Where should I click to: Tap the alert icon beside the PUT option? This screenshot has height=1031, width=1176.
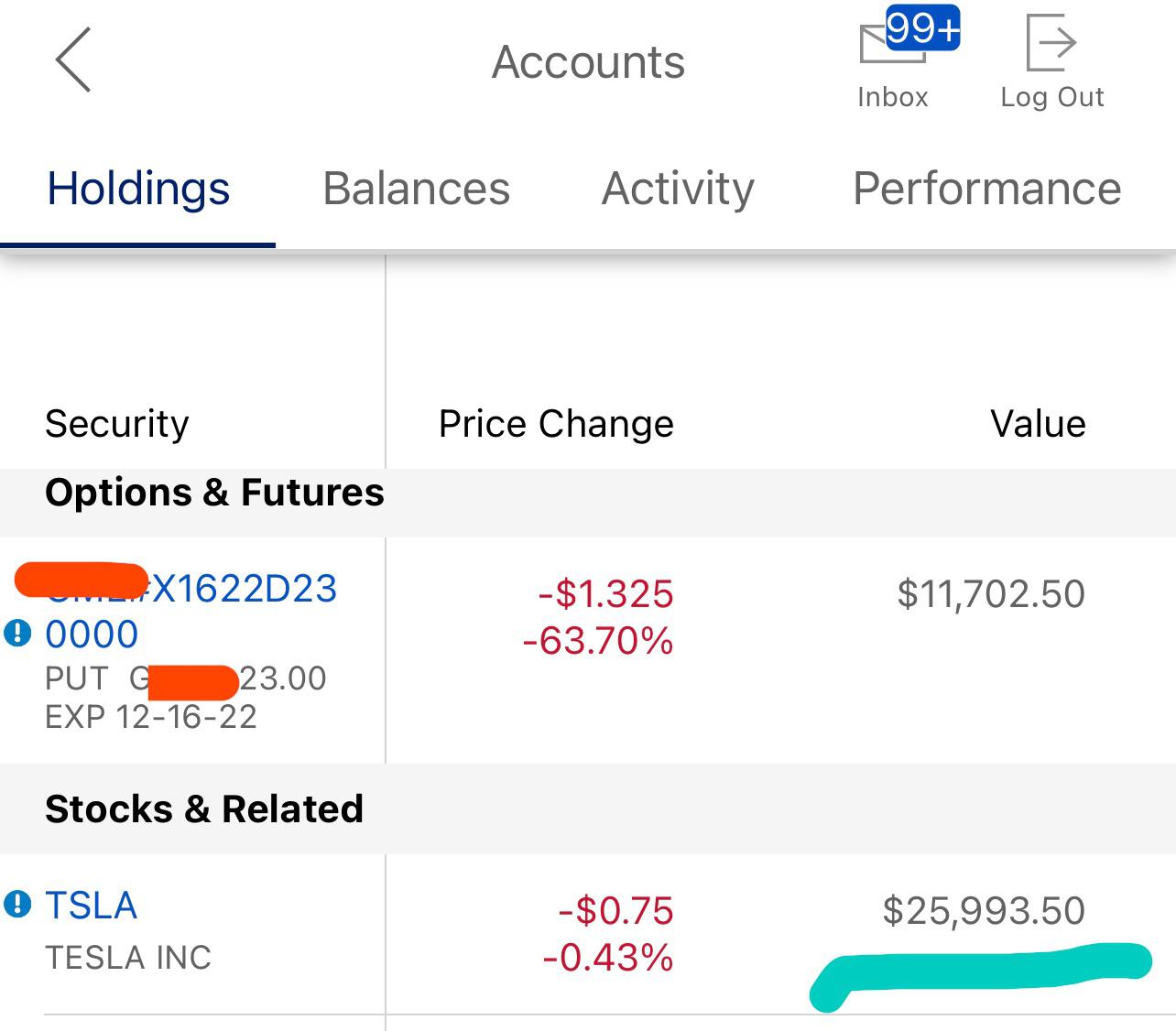[x=17, y=633]
